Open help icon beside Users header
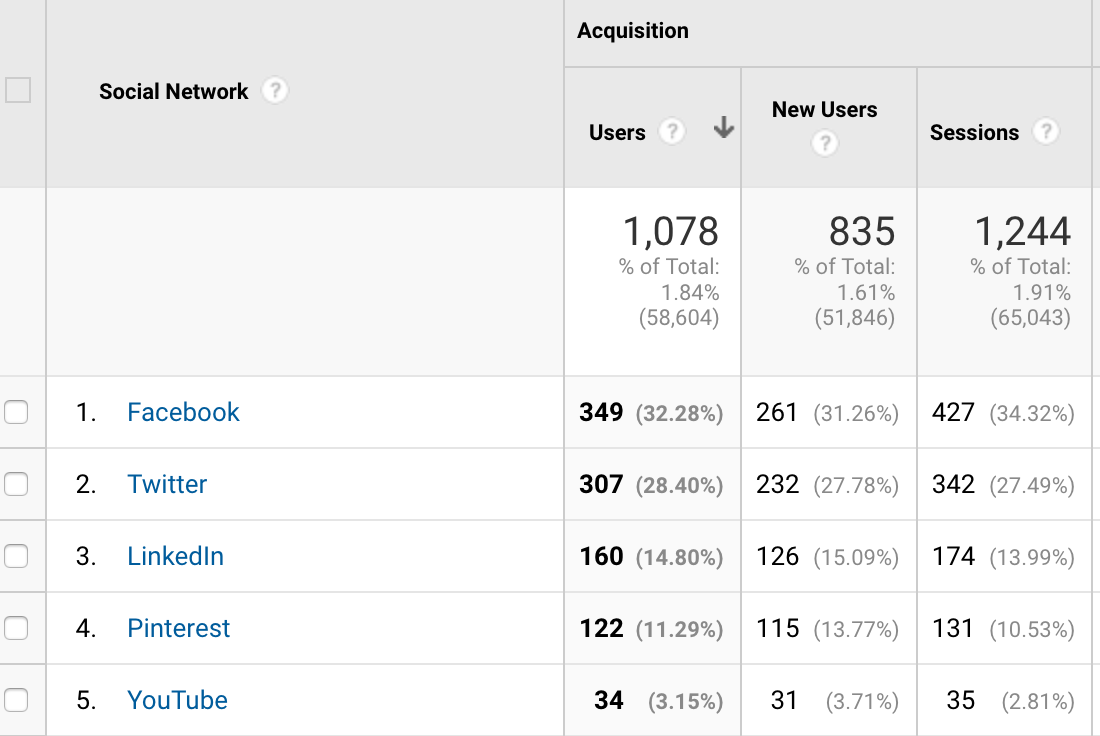 (671, 131)
